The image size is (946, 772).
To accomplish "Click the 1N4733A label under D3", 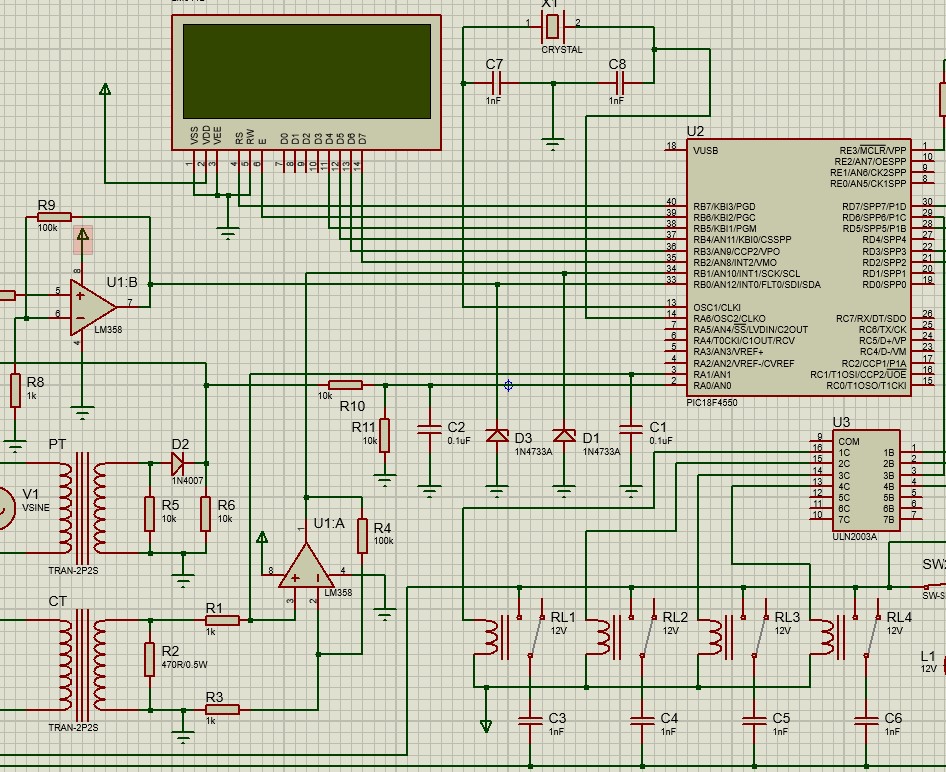I will click(x=533, y=451).
